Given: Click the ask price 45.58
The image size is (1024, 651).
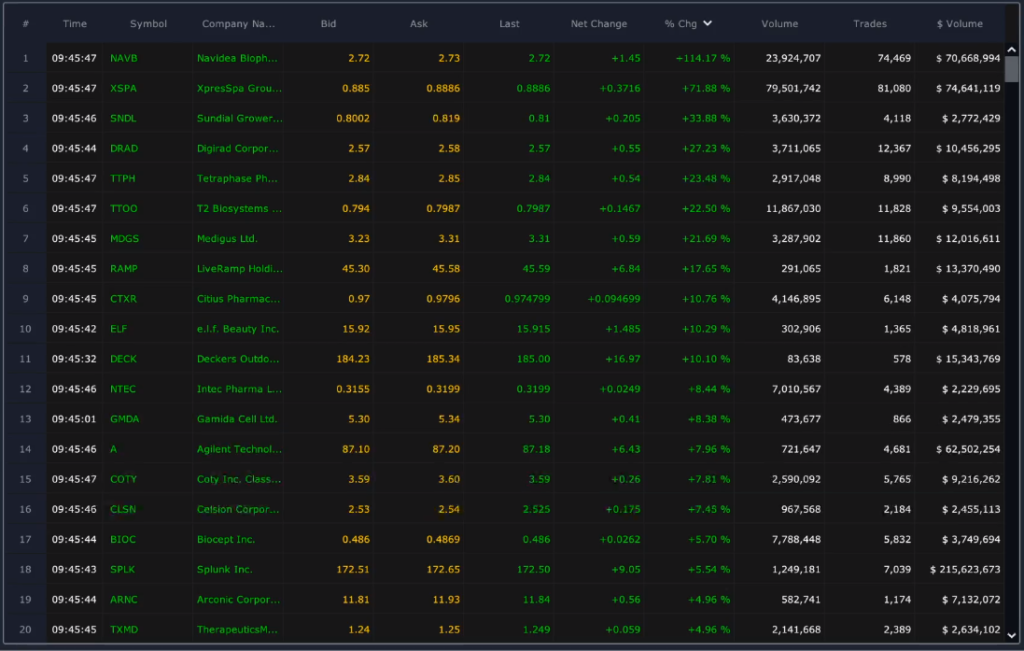Looking at the screenshot, I should pyautogui.click(x=446, y=268).
